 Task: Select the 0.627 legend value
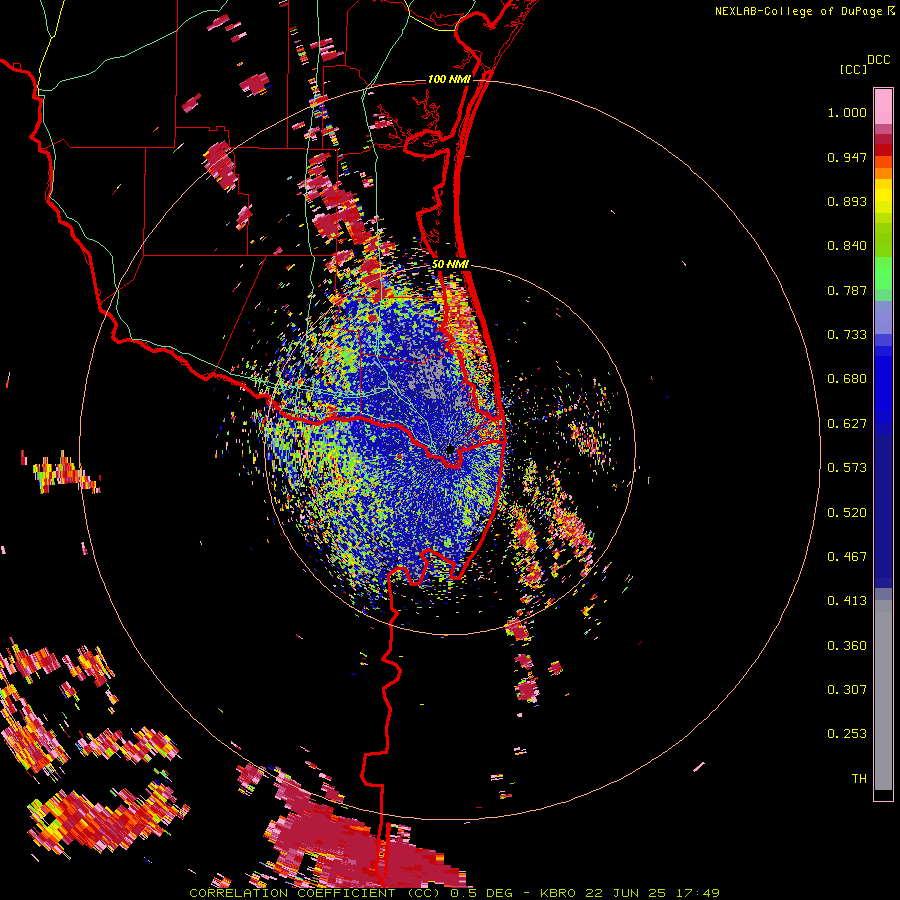[x=847, y=424]
